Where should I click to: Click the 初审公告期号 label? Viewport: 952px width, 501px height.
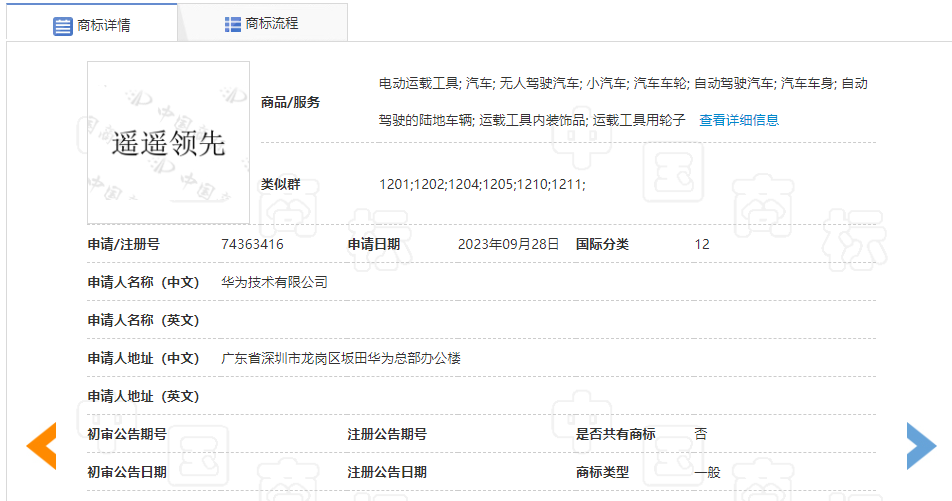coord(127,434)
